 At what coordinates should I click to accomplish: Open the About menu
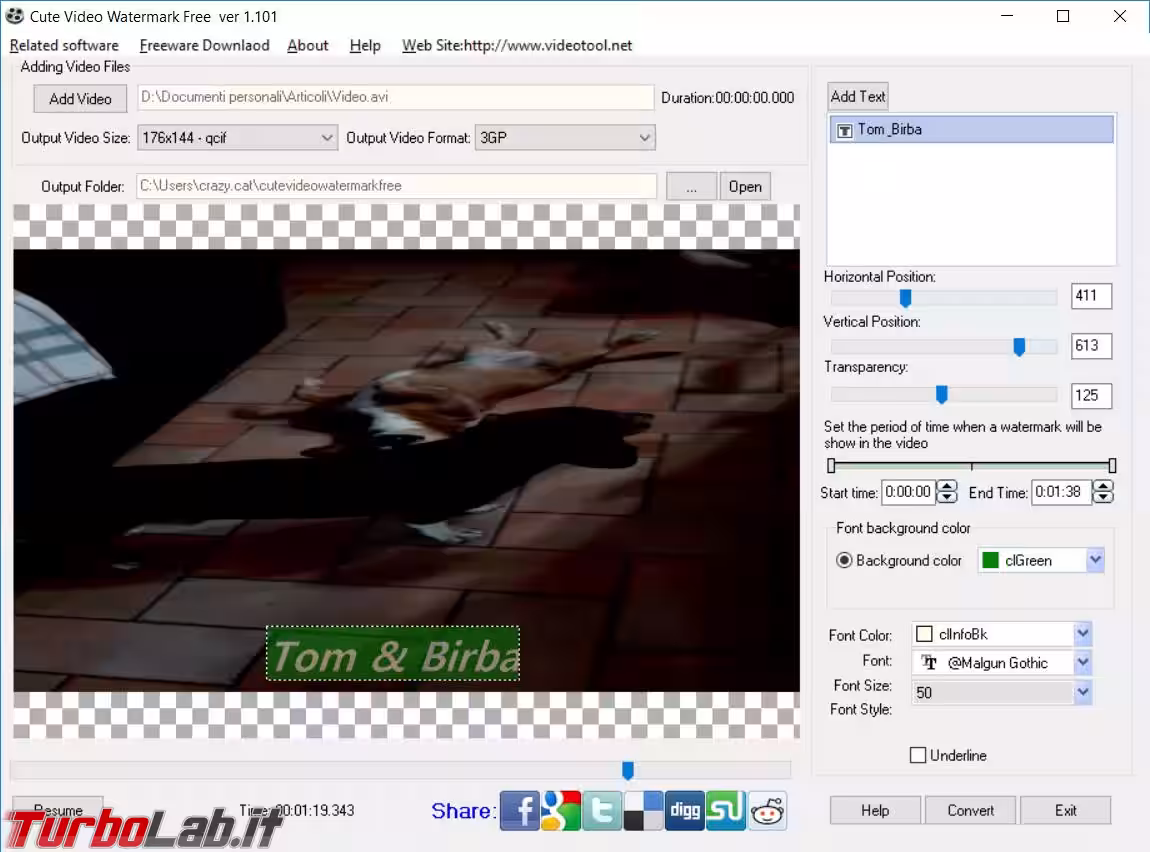click(308, 45)
